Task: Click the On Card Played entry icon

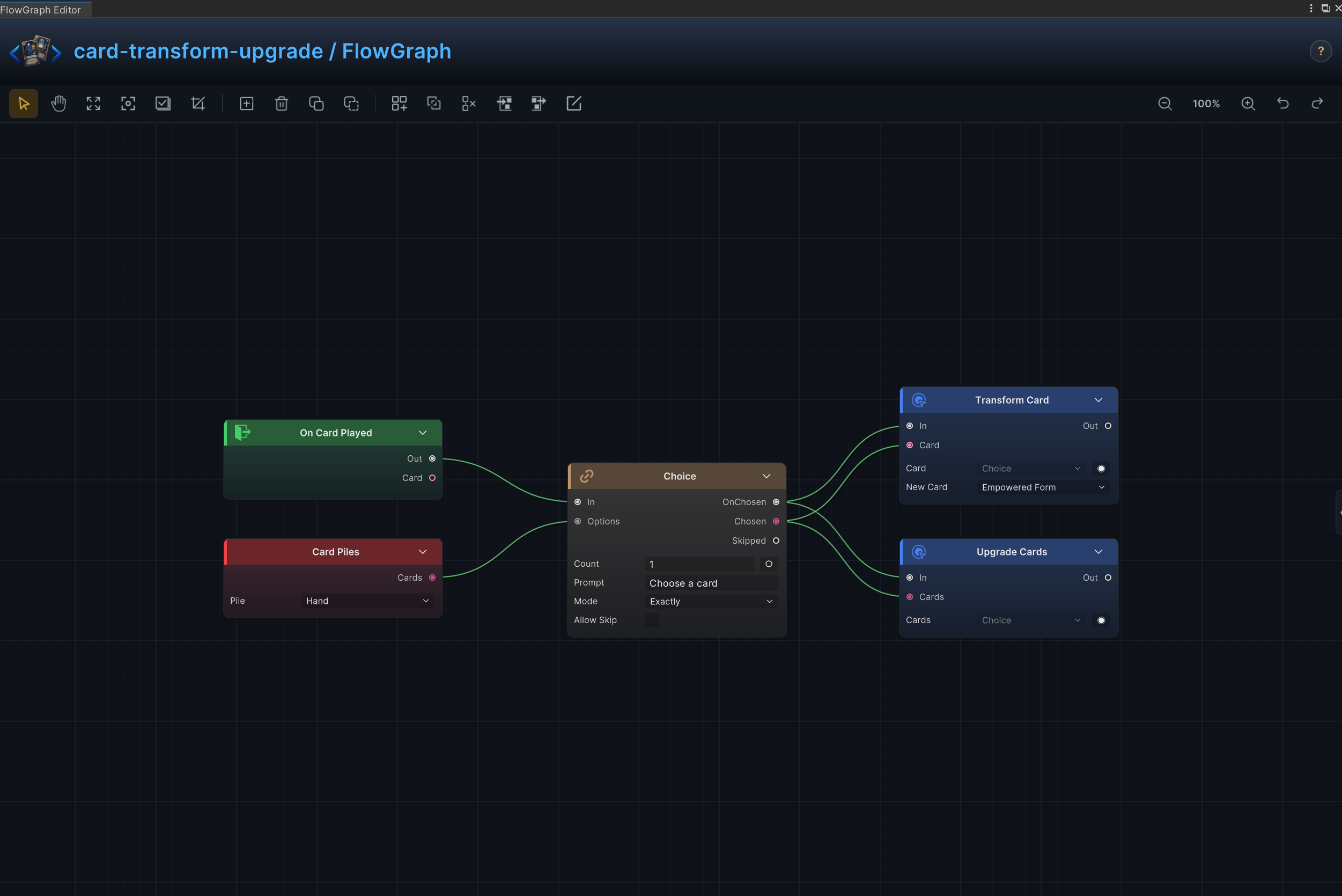Action: pyautogui.click(x=242, y=433)
